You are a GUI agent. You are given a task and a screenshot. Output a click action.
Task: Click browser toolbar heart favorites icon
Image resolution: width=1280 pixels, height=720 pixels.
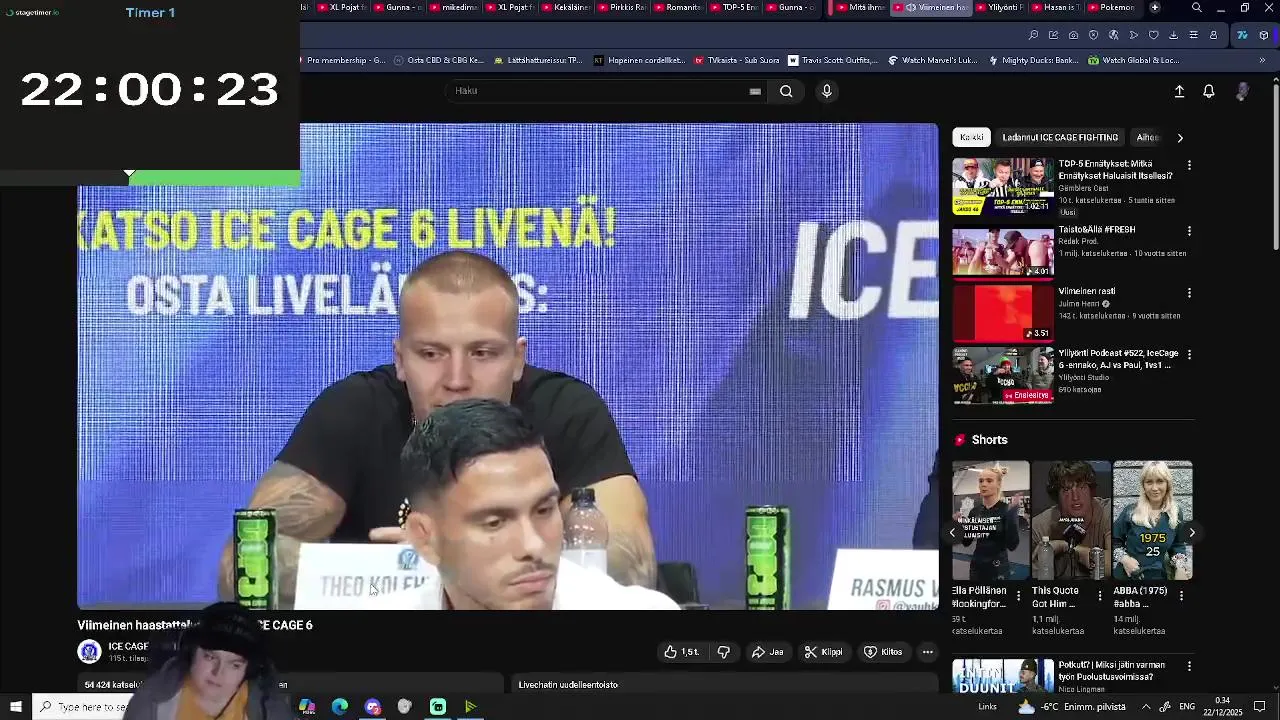pyautogui.click(x=1153, y=35)
